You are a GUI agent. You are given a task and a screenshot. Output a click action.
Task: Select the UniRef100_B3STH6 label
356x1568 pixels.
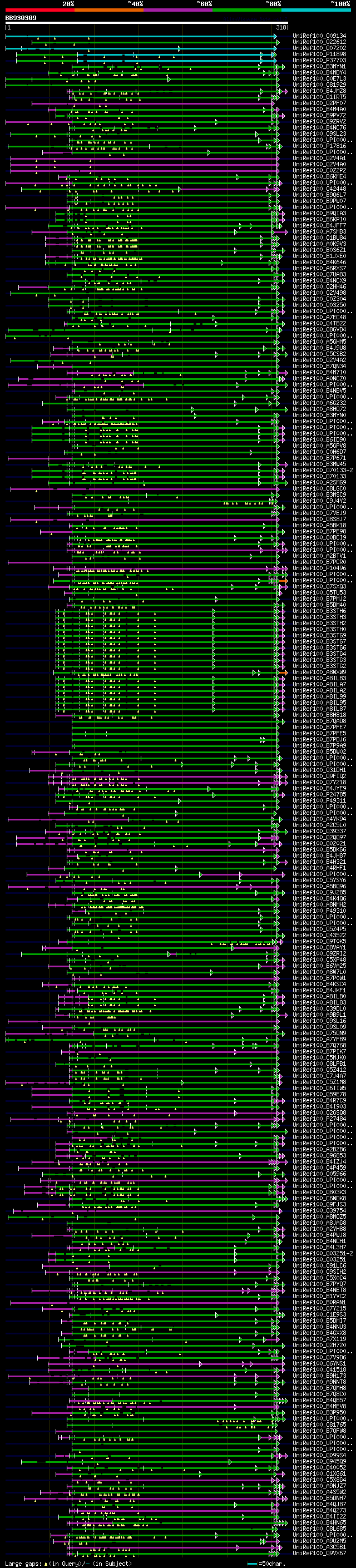pyautogui.click(x=319, y=611)
